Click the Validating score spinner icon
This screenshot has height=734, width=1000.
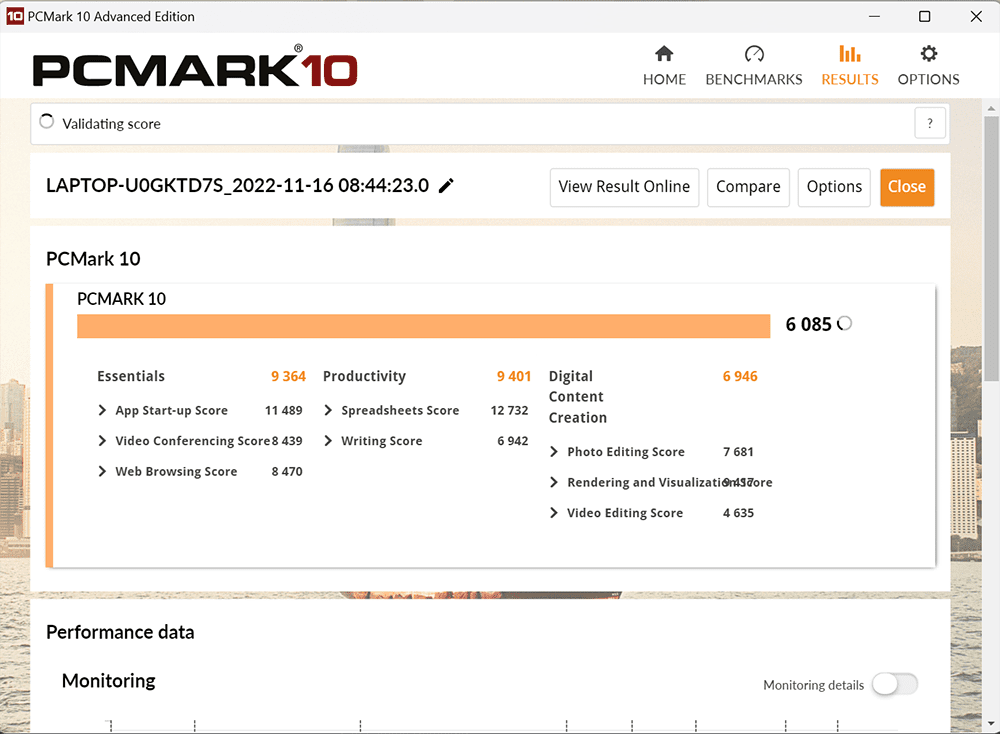pos(47,121)
